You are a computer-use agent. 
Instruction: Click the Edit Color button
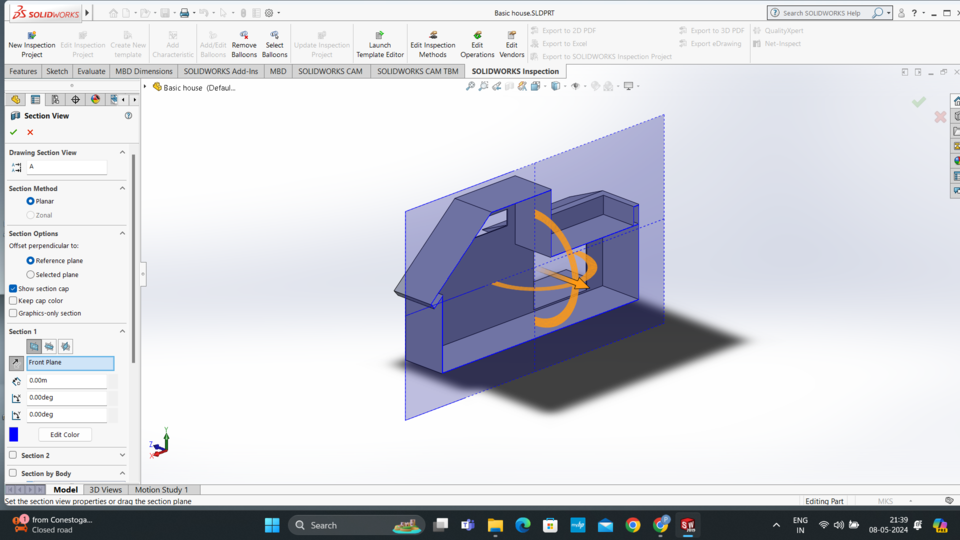point(65,434)
